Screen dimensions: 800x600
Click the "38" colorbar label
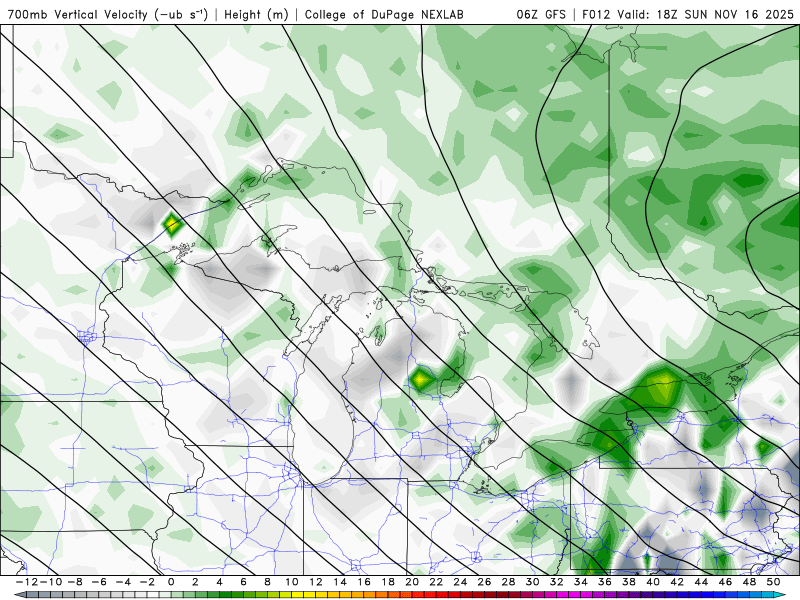629,582
